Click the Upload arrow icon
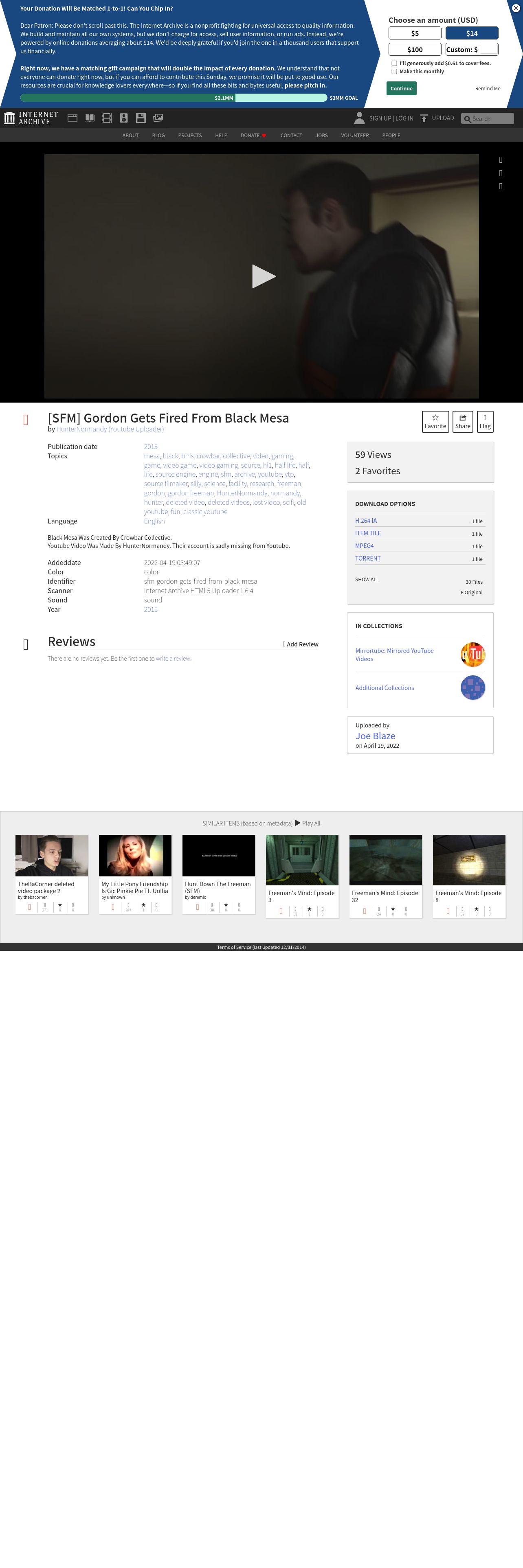The image size is (523, 1568). point(424,118)
